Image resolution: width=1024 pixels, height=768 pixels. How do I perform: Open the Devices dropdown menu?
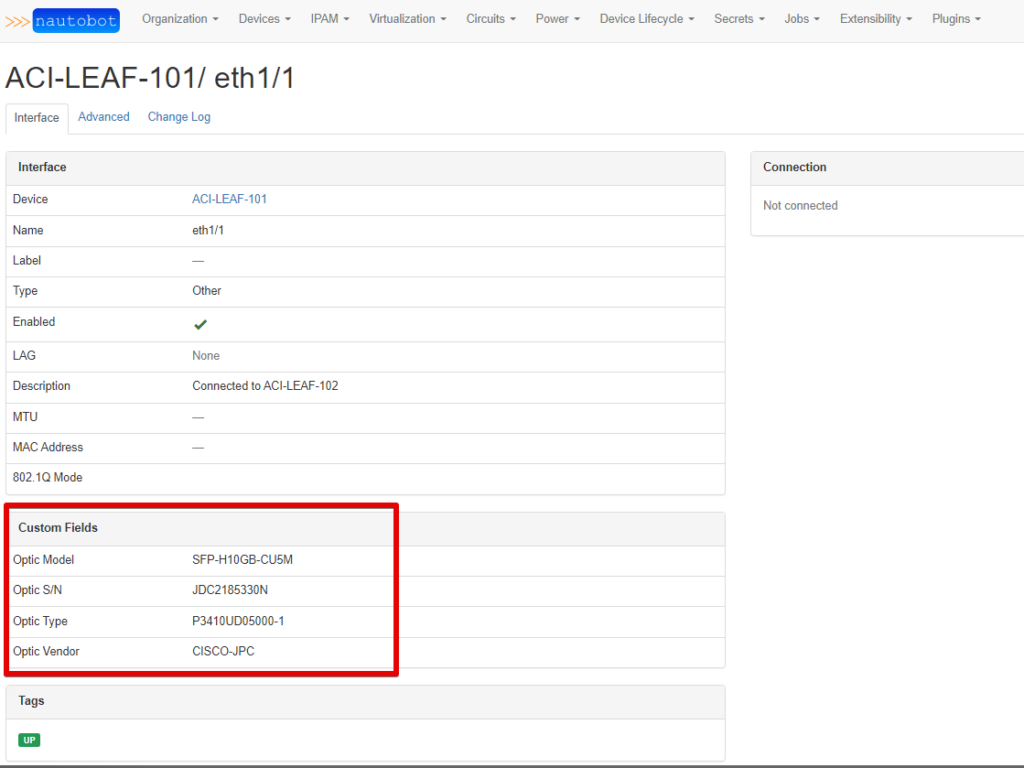pos(264,19)
